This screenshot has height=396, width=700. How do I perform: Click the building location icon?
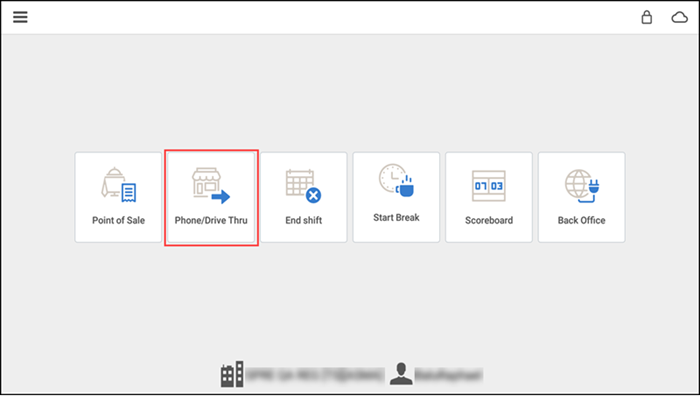[232, 374]
